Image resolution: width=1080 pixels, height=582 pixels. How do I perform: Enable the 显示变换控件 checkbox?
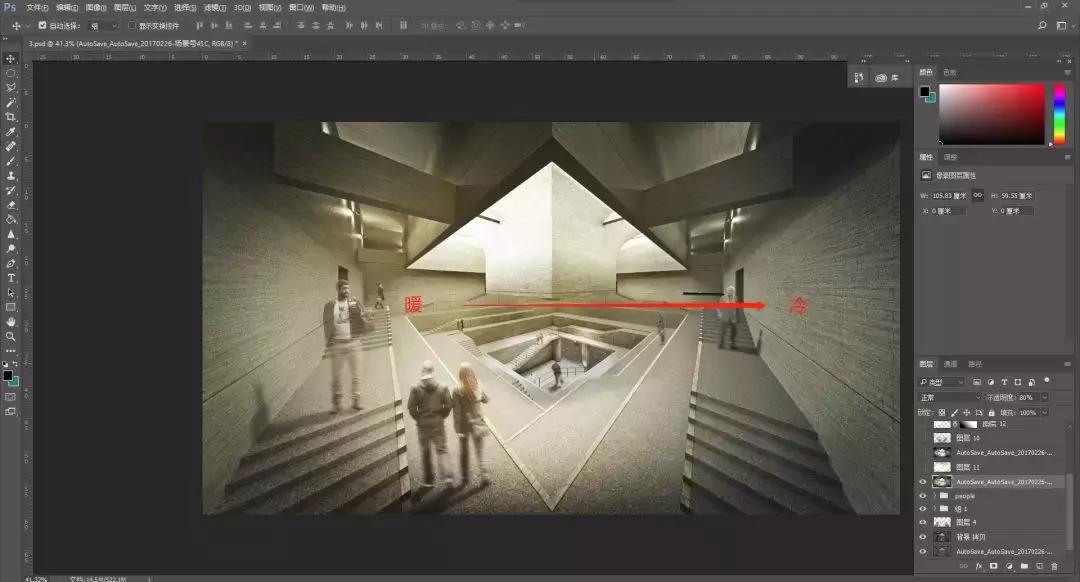coord(130,25)
